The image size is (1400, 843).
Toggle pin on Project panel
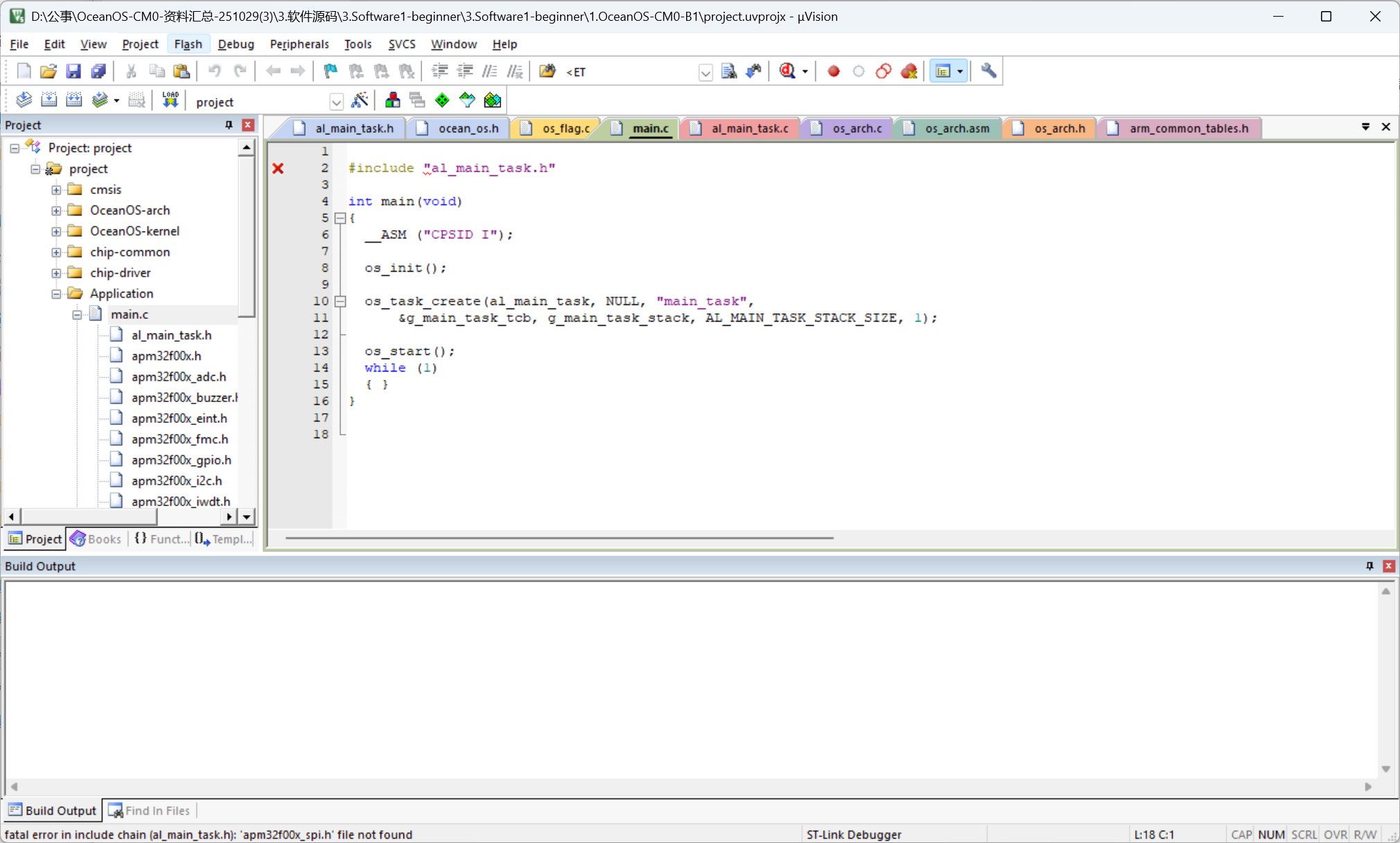[x=229, y=125]
